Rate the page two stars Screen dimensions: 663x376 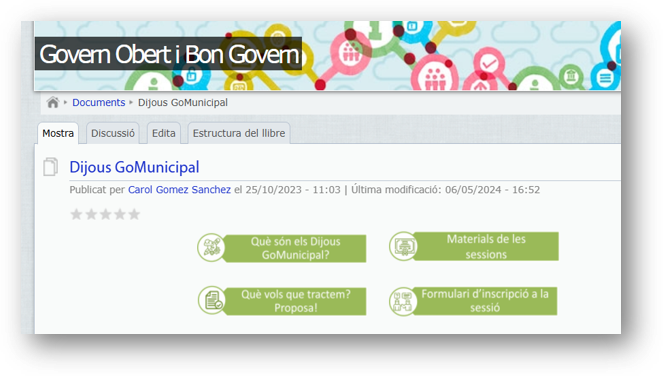pyautogui.click(x=91, y=214)
